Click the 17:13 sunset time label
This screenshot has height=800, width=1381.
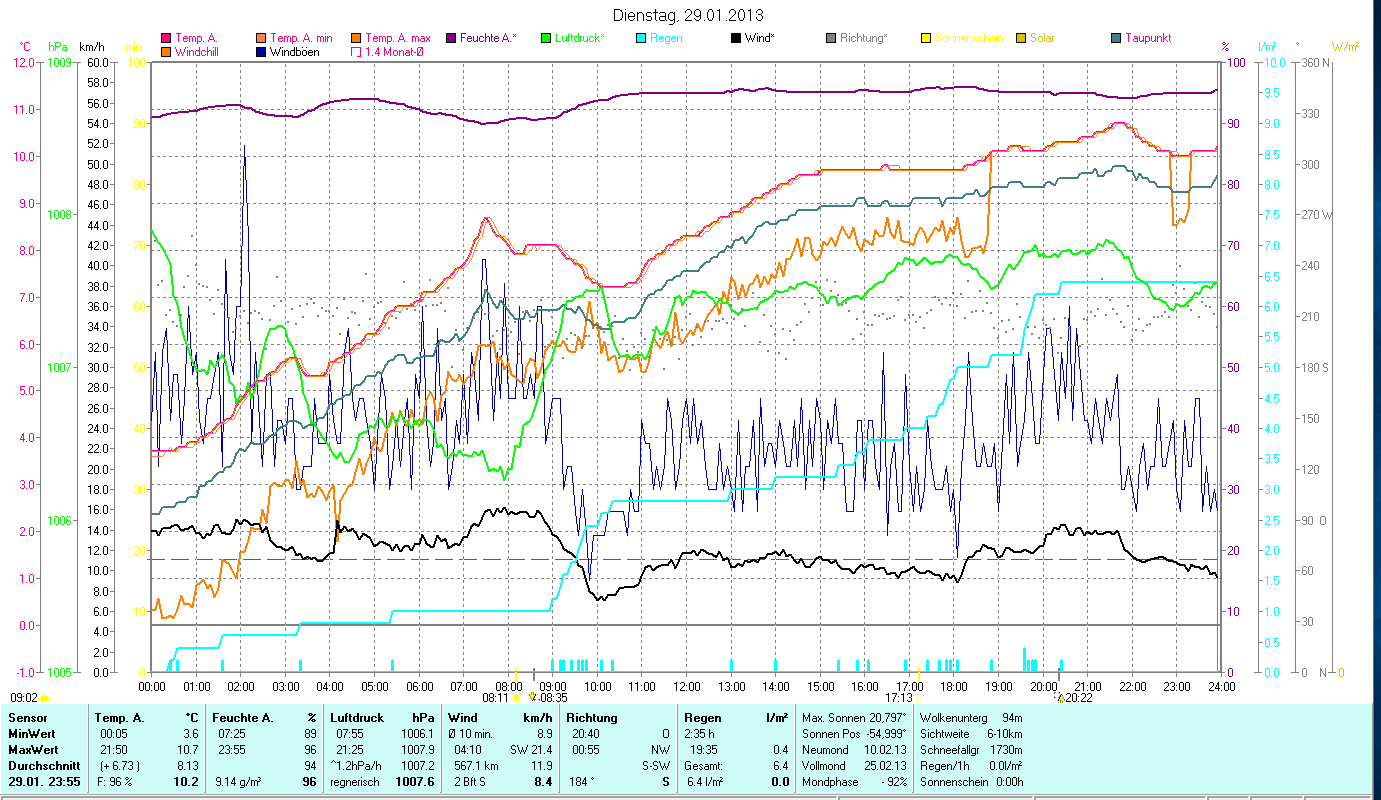899,698
